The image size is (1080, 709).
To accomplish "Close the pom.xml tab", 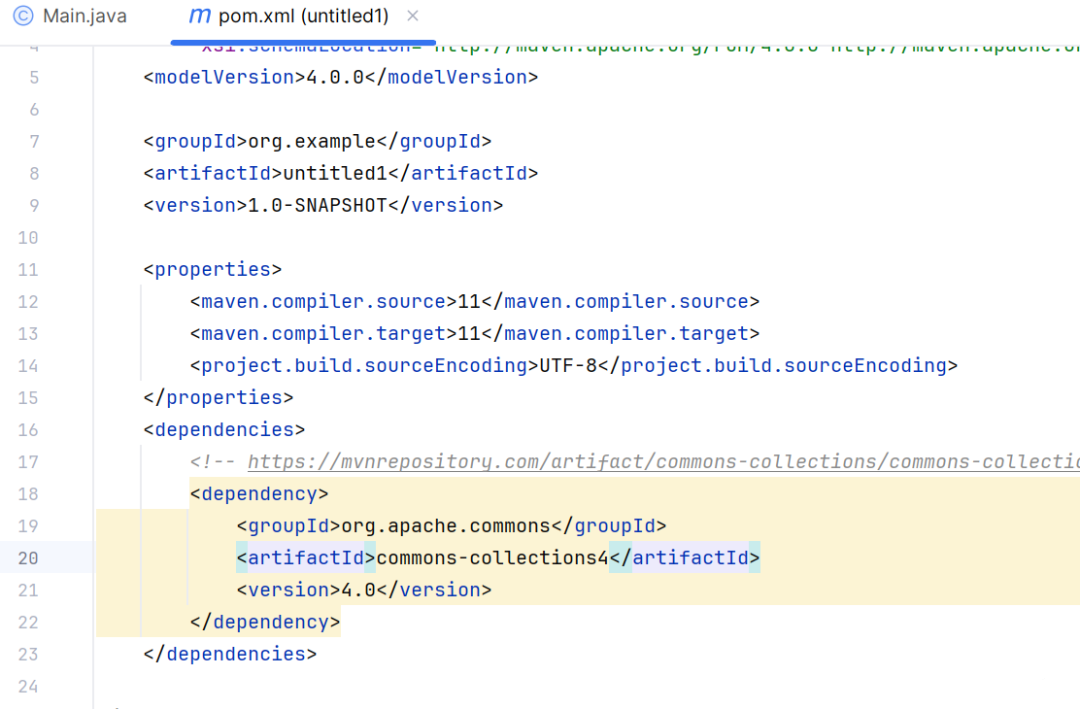I will [x=413, y=16].
